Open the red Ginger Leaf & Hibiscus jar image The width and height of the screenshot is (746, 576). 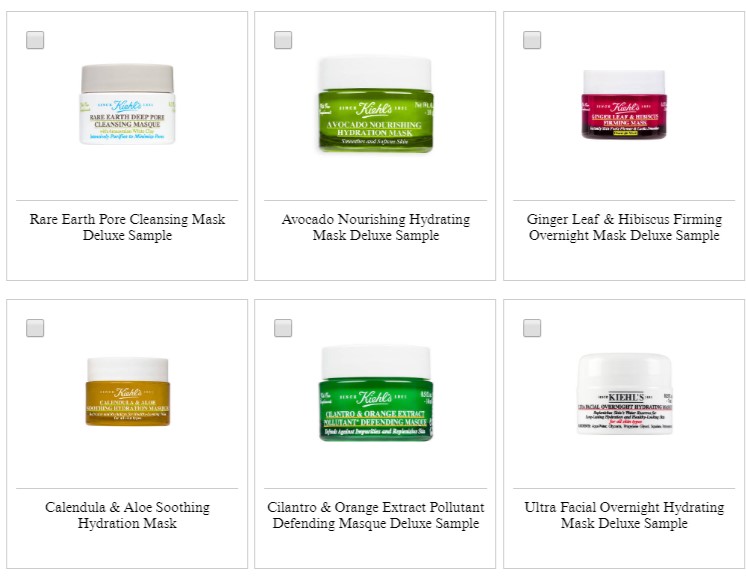(x=624, y=104)
